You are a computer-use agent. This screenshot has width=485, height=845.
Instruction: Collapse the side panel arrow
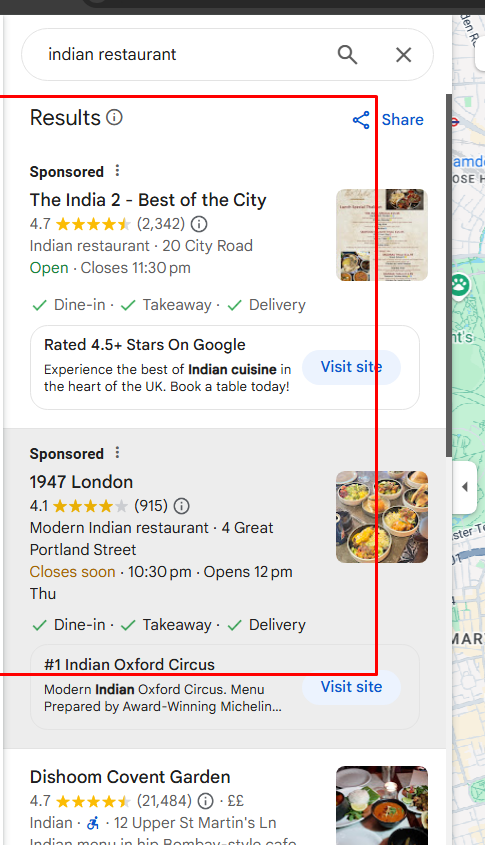coord(465,487)
